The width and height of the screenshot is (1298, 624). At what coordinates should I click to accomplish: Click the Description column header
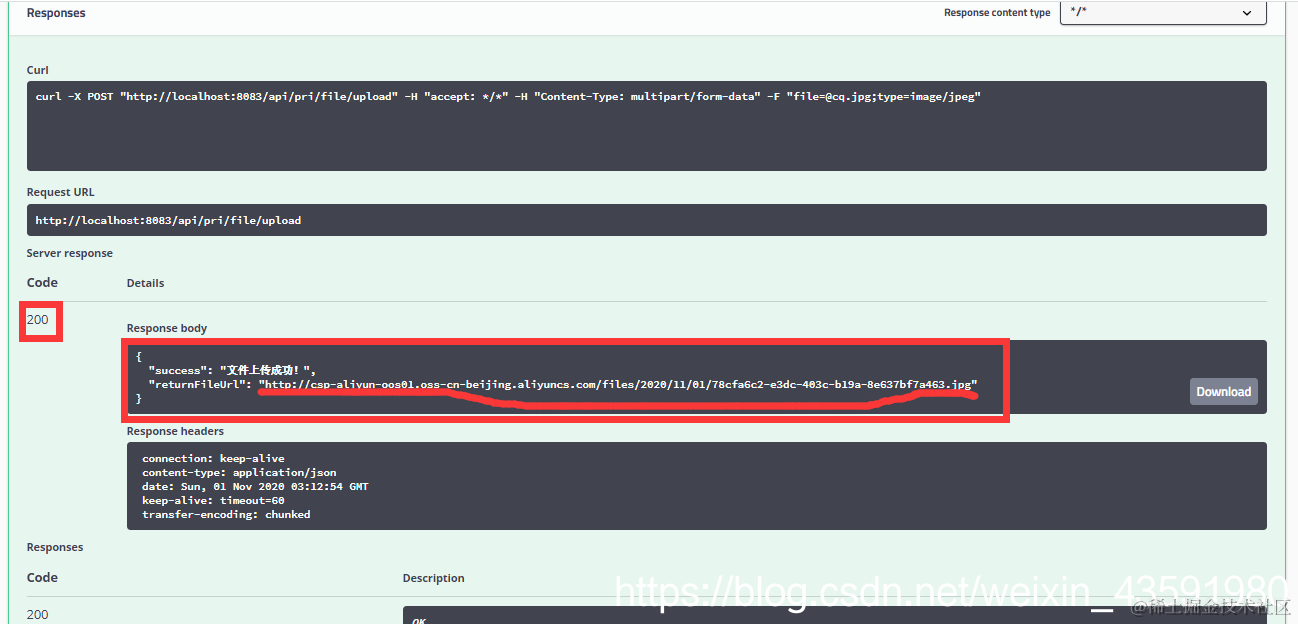pyautogui.click(x=433, y=578)
